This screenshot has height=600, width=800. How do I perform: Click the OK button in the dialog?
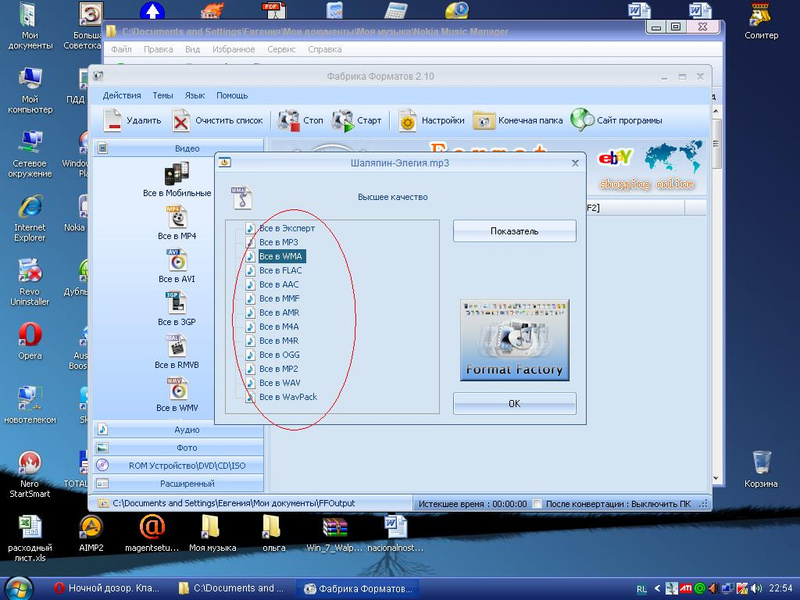click(514, 403)
